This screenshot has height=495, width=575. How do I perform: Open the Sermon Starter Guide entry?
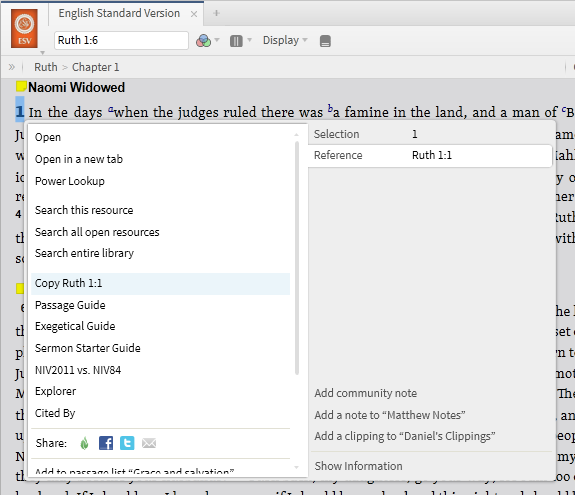[x=88, y=348]
